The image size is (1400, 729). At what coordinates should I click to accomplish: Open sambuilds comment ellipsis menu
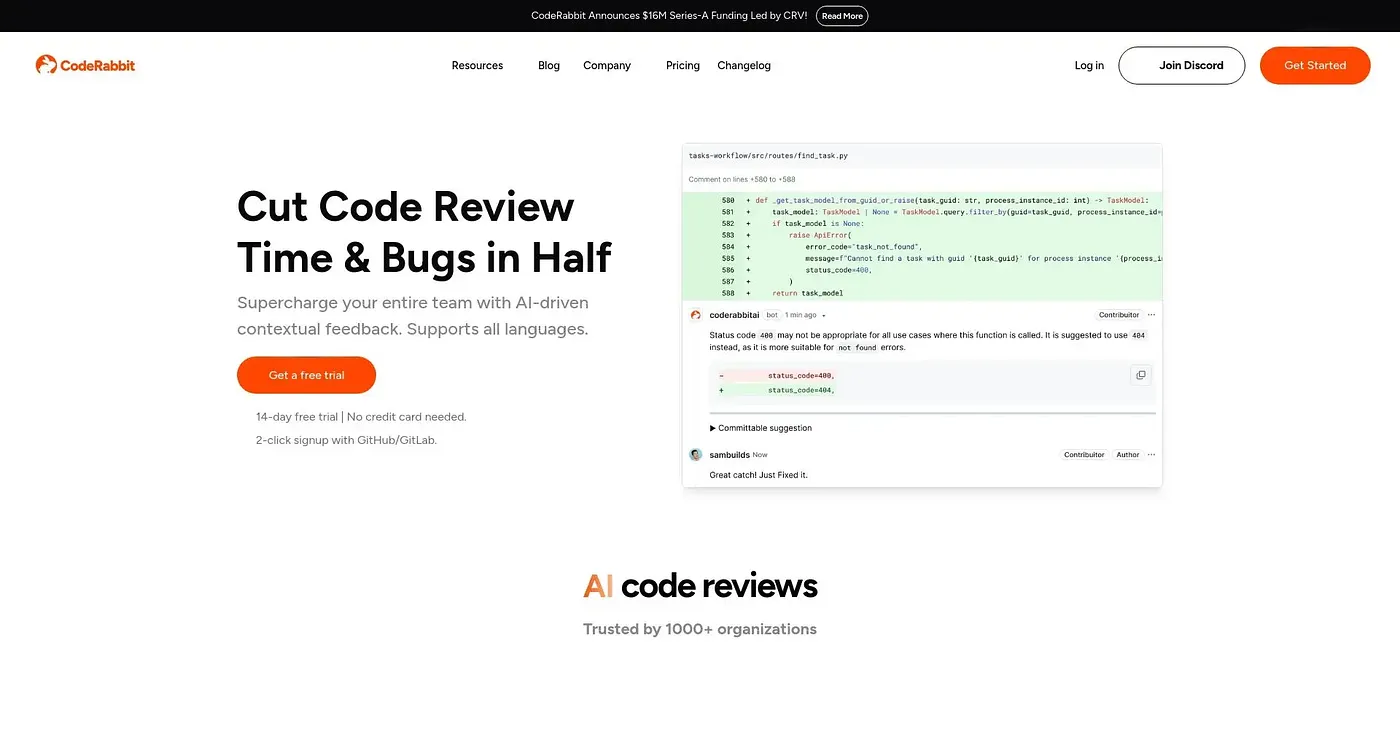pos(1151,455)
